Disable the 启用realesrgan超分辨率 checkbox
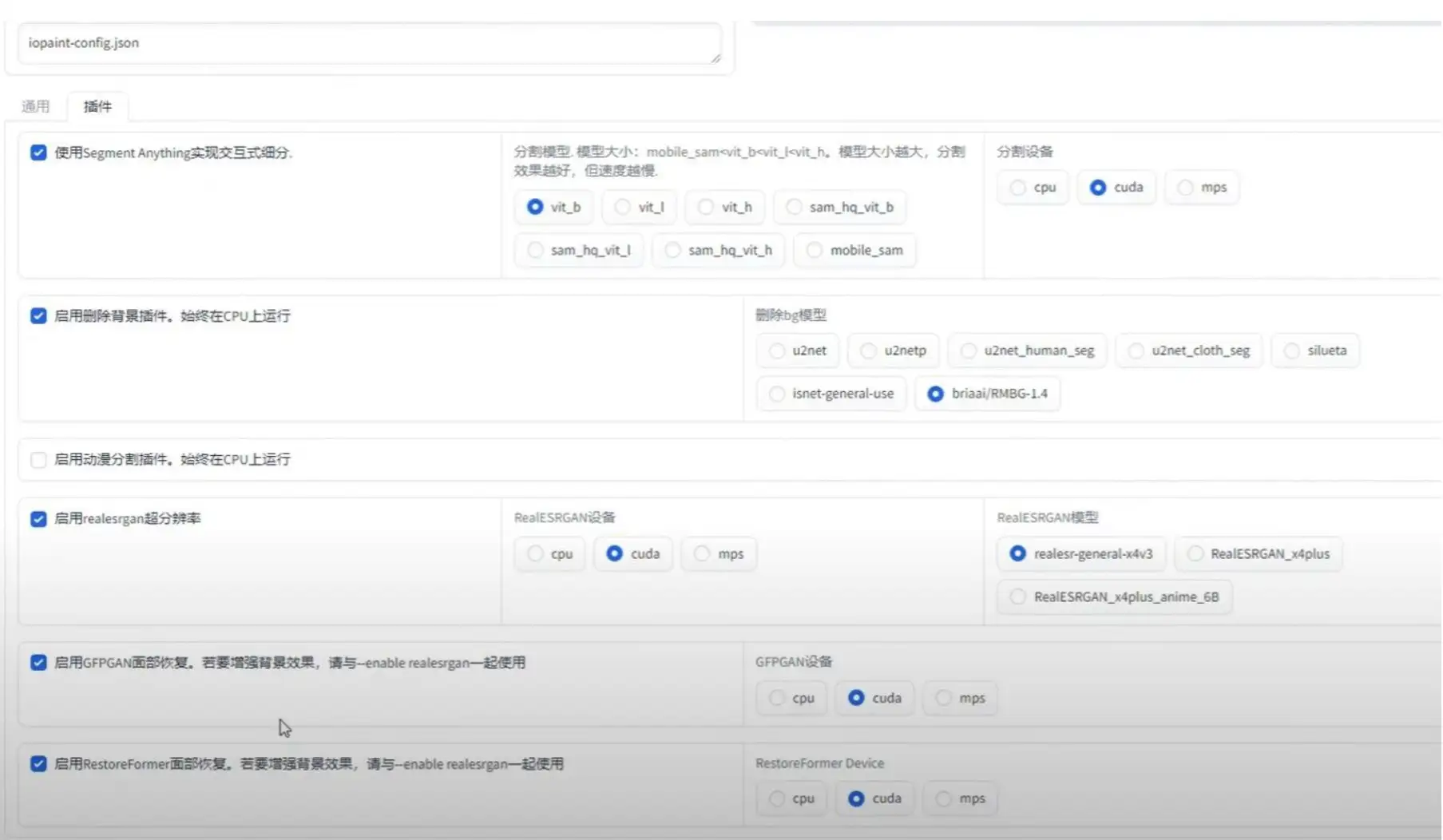The height and width of the screenshot is (840, 1443). [38, 518]
